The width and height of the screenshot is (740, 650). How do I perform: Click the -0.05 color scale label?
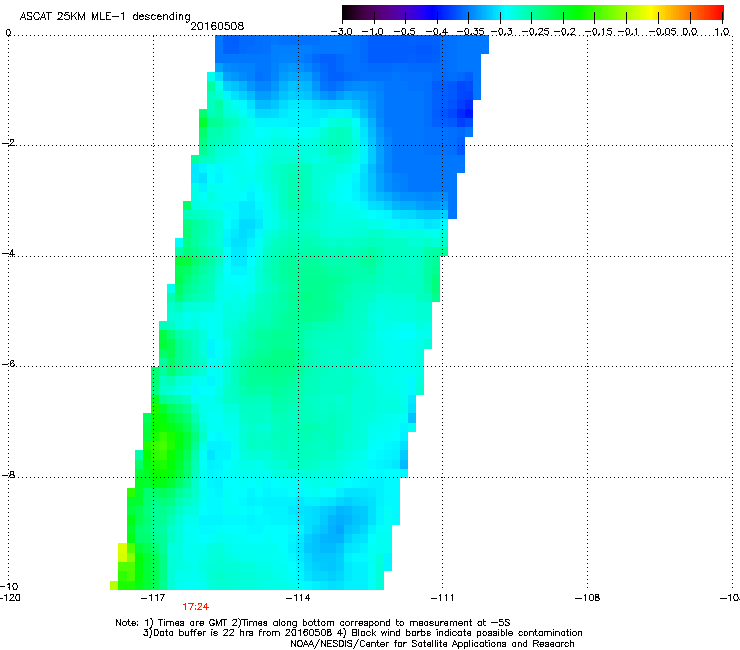tap(663, 32)
